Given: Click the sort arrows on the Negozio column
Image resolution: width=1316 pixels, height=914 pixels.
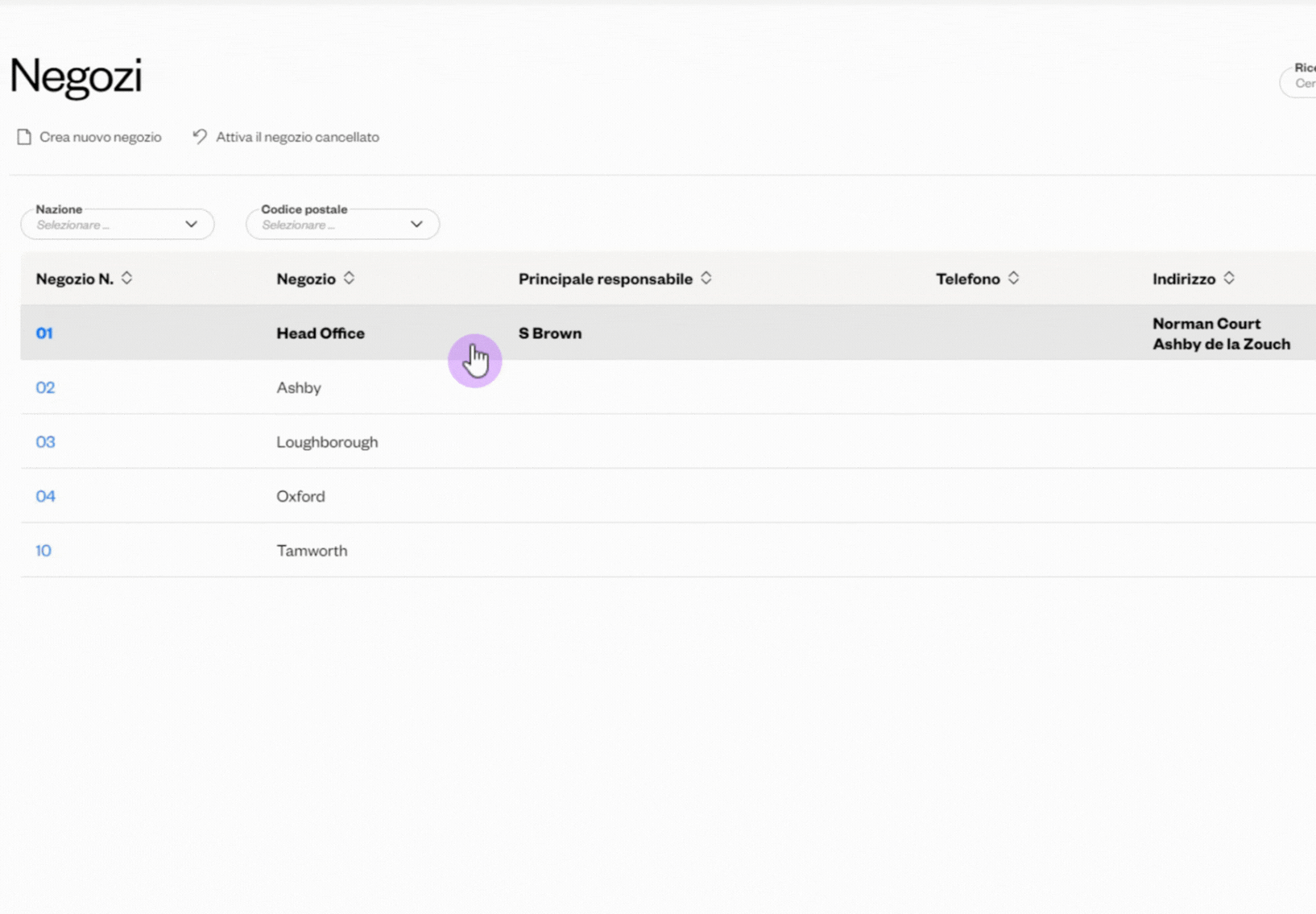Looking at the screenshot, I should pos(350,278).
